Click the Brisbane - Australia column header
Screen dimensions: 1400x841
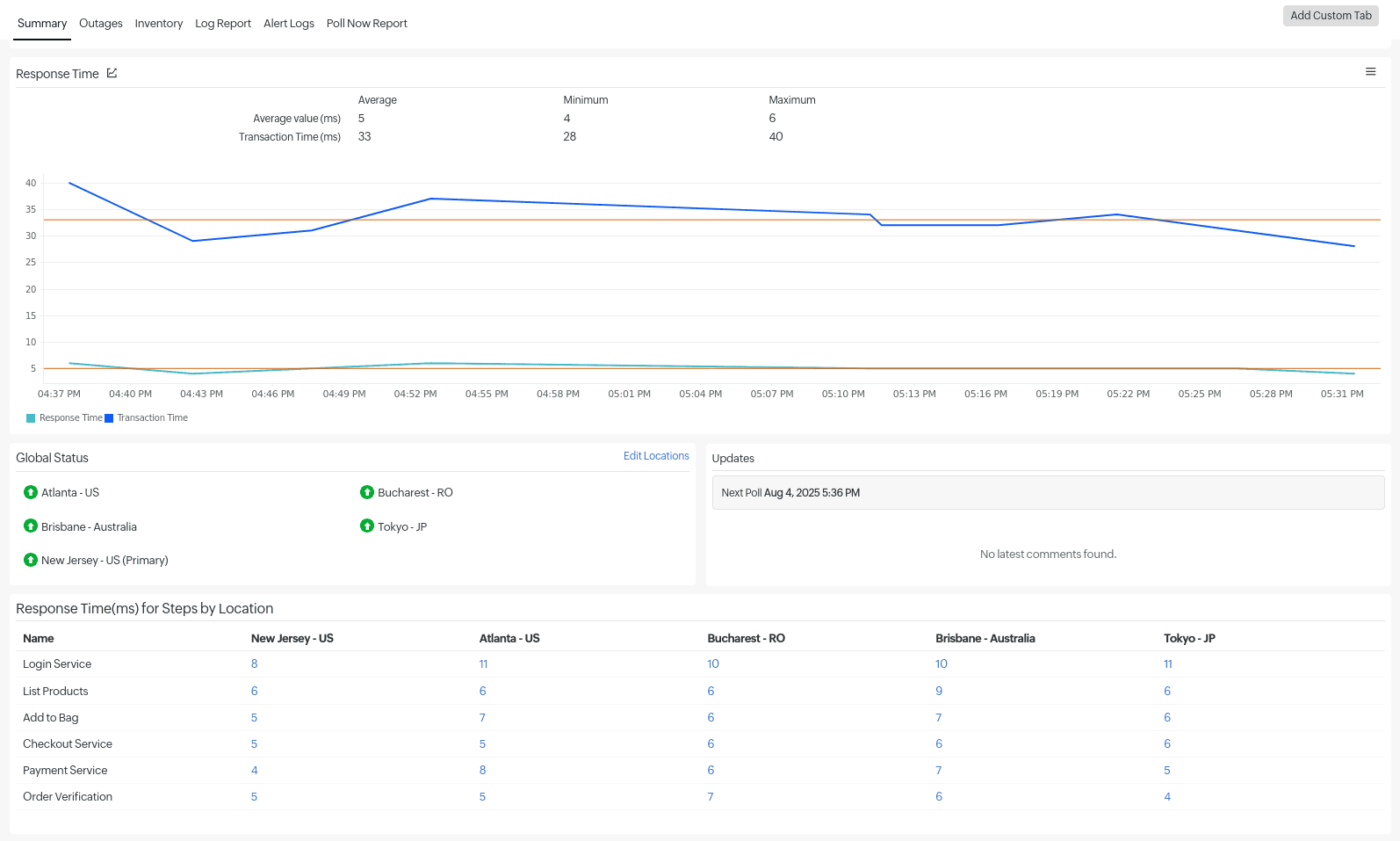[x=985, y=638]
